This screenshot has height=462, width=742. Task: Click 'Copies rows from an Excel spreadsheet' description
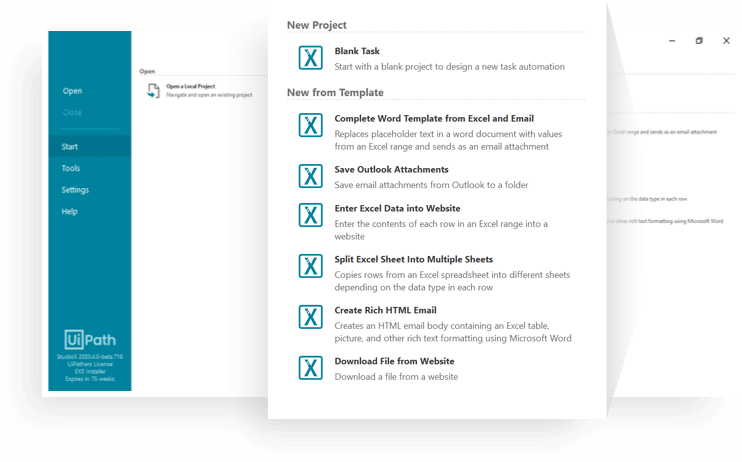click(452, 281)
